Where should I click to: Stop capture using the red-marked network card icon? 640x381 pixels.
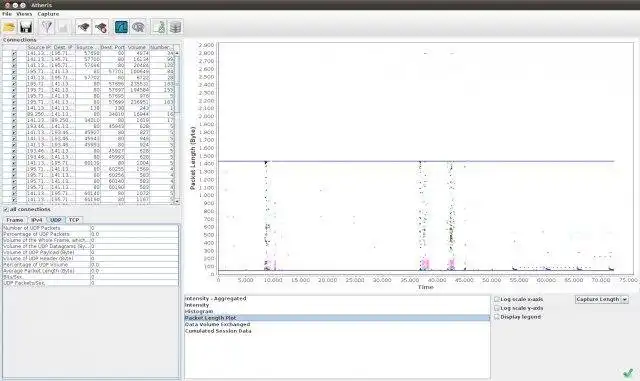(x=101, y=27)
